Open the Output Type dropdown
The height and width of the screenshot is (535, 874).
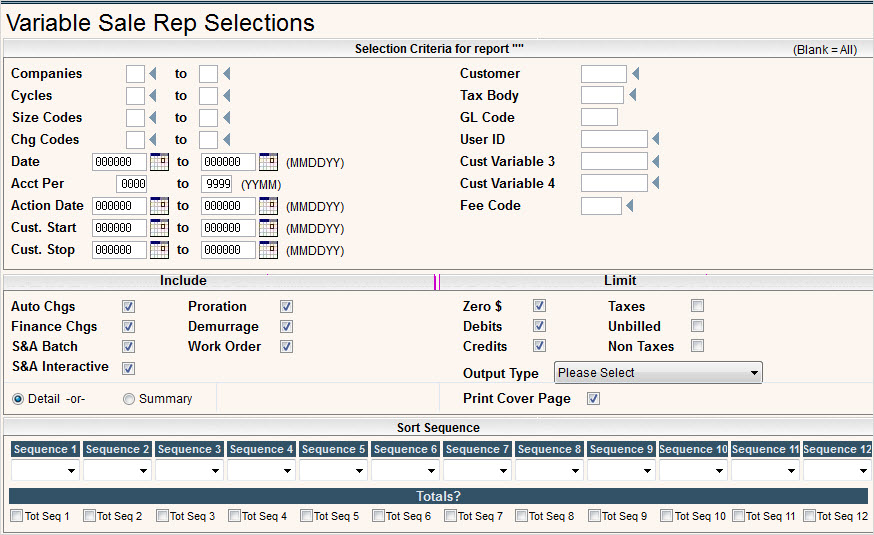click(658, 372)
